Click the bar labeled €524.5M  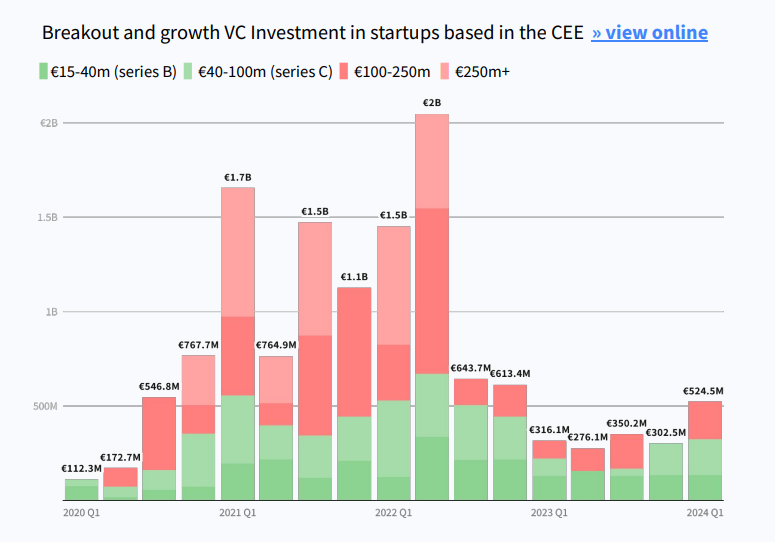pyautogui.click(x=705, y=450)
